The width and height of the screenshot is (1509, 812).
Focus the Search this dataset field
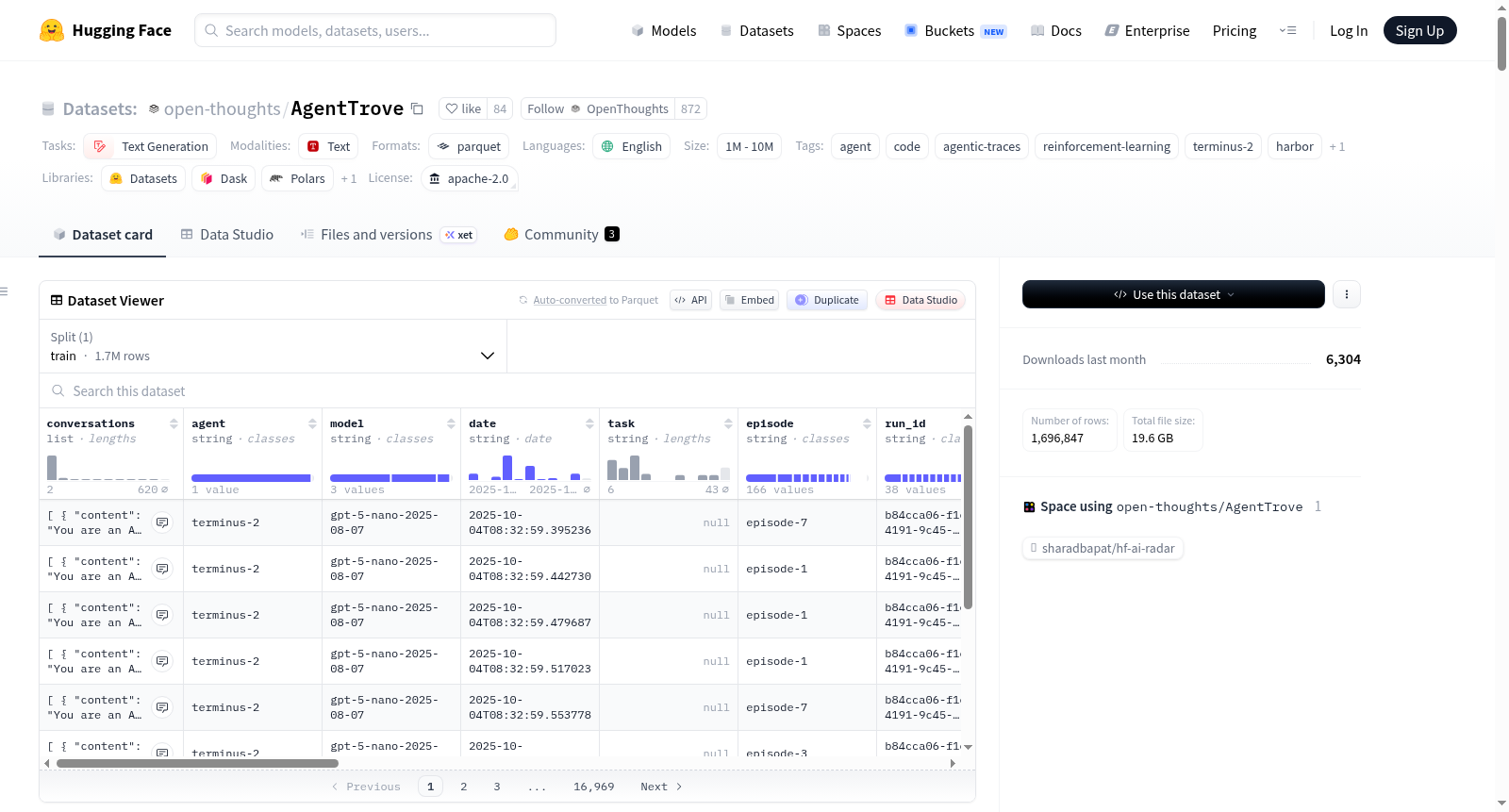click(x=507, y=390)
